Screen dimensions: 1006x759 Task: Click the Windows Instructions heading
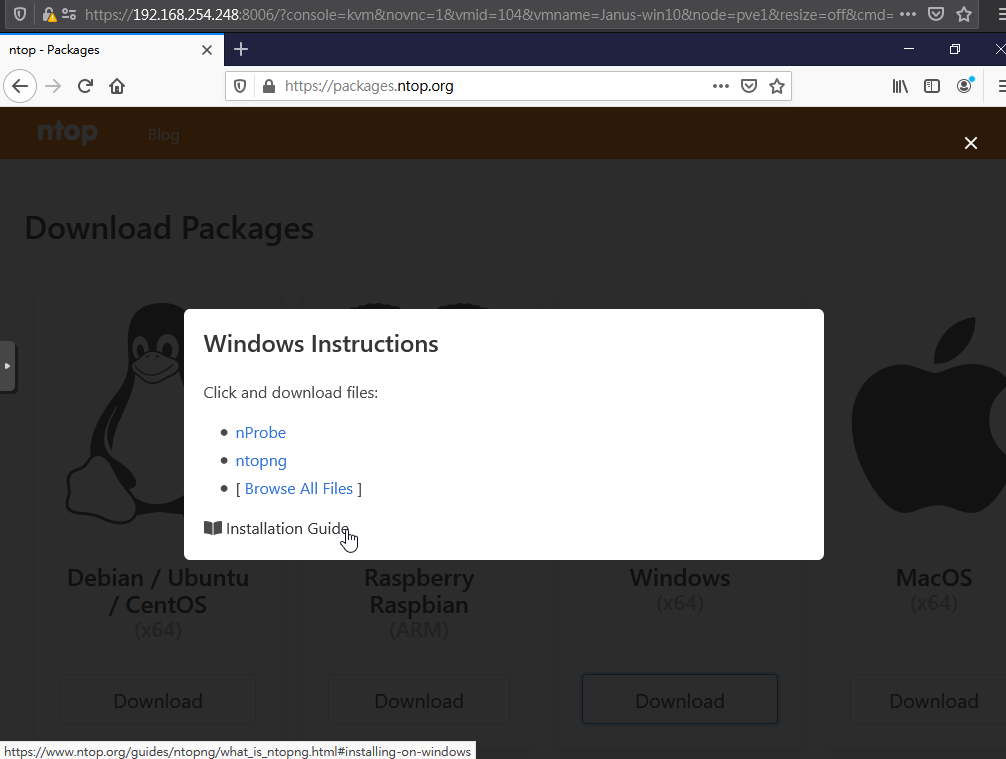pyautogui.click(x=321, y=344)
